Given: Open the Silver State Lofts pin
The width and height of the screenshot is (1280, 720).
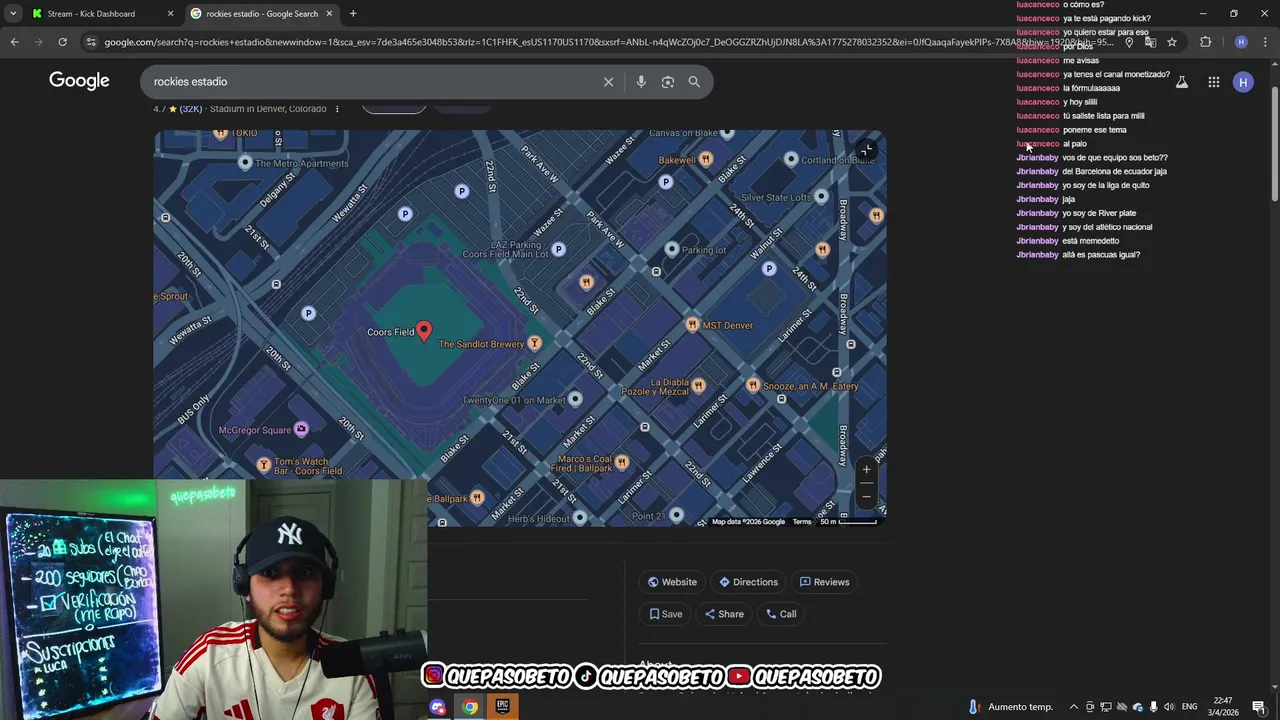Looking at the screenshot, I should pos(821,197).
